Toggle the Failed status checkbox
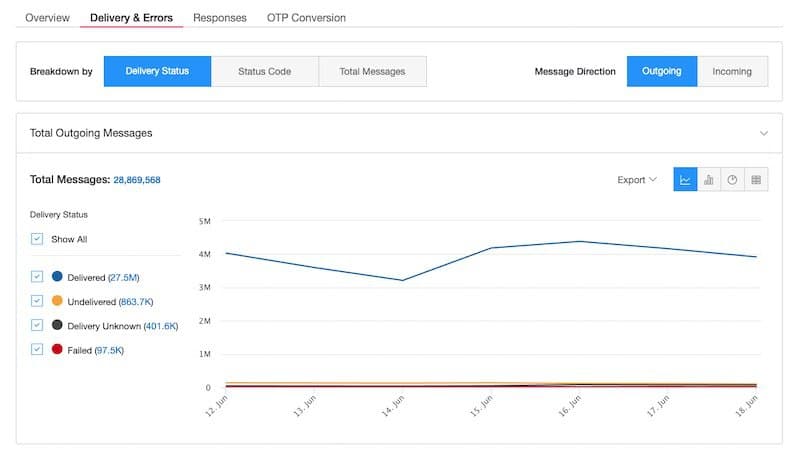Viewport: 800px width, 452px height. click(x=37, y=349)
